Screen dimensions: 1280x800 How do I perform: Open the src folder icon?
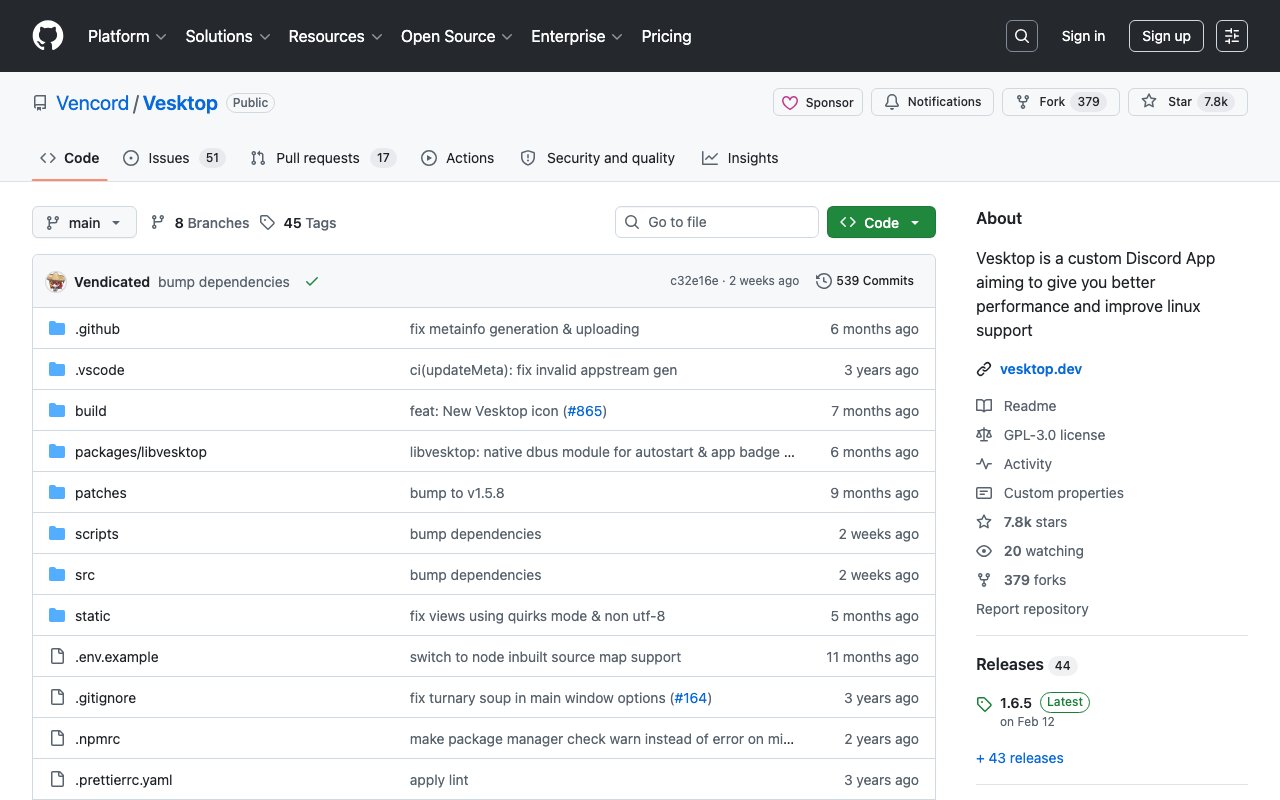[x=57, y=575]
